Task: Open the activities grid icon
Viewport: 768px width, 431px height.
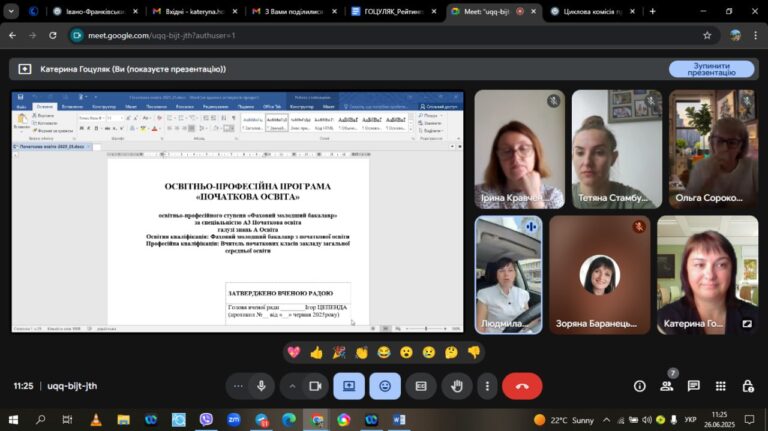Action: point(720,386)
